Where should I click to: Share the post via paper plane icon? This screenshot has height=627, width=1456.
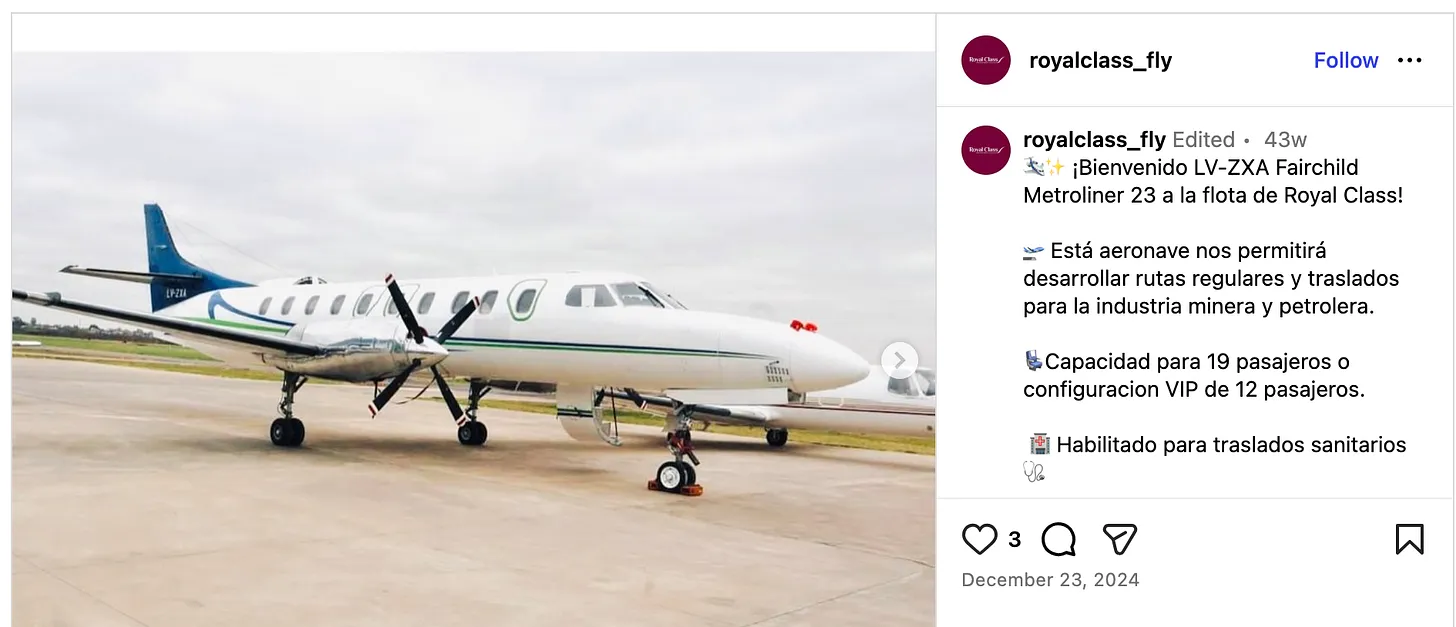click(x=1119, y=539)
